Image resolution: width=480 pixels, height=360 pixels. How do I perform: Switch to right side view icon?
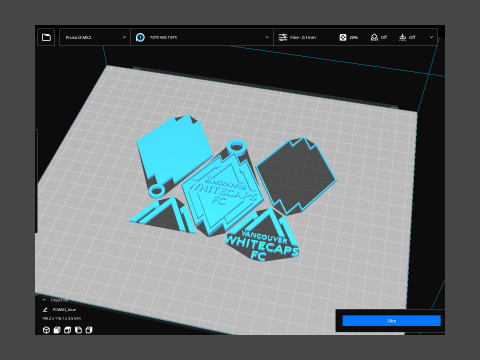click(89, 330)
